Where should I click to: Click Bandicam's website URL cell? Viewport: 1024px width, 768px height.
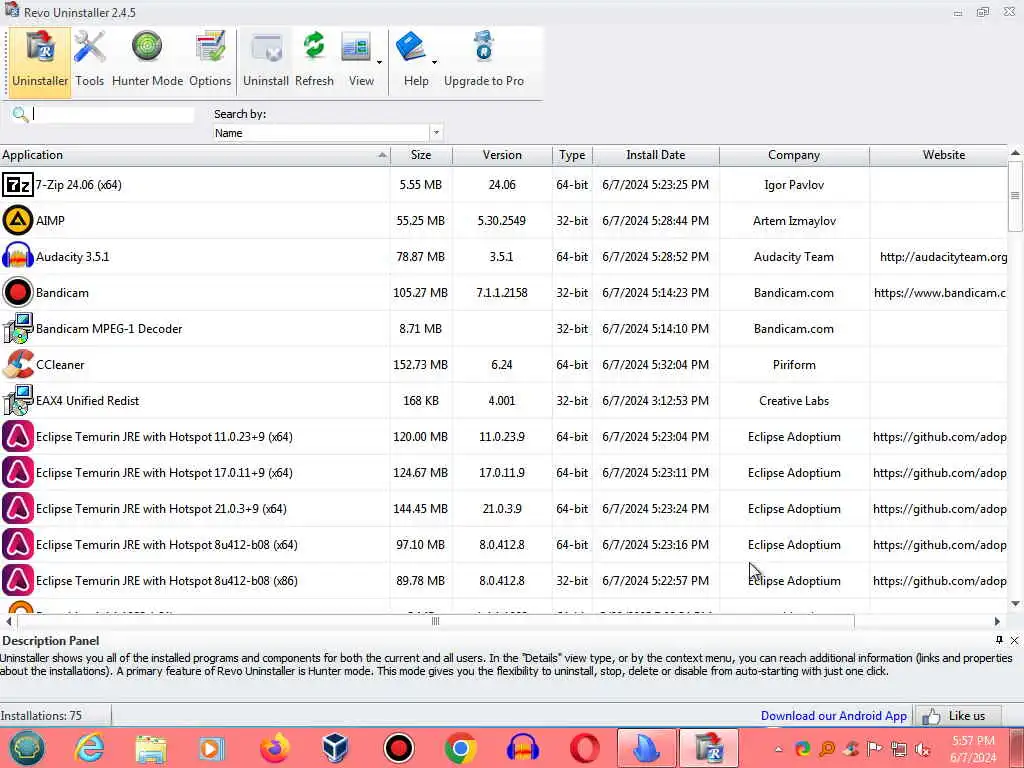[940, 293]
